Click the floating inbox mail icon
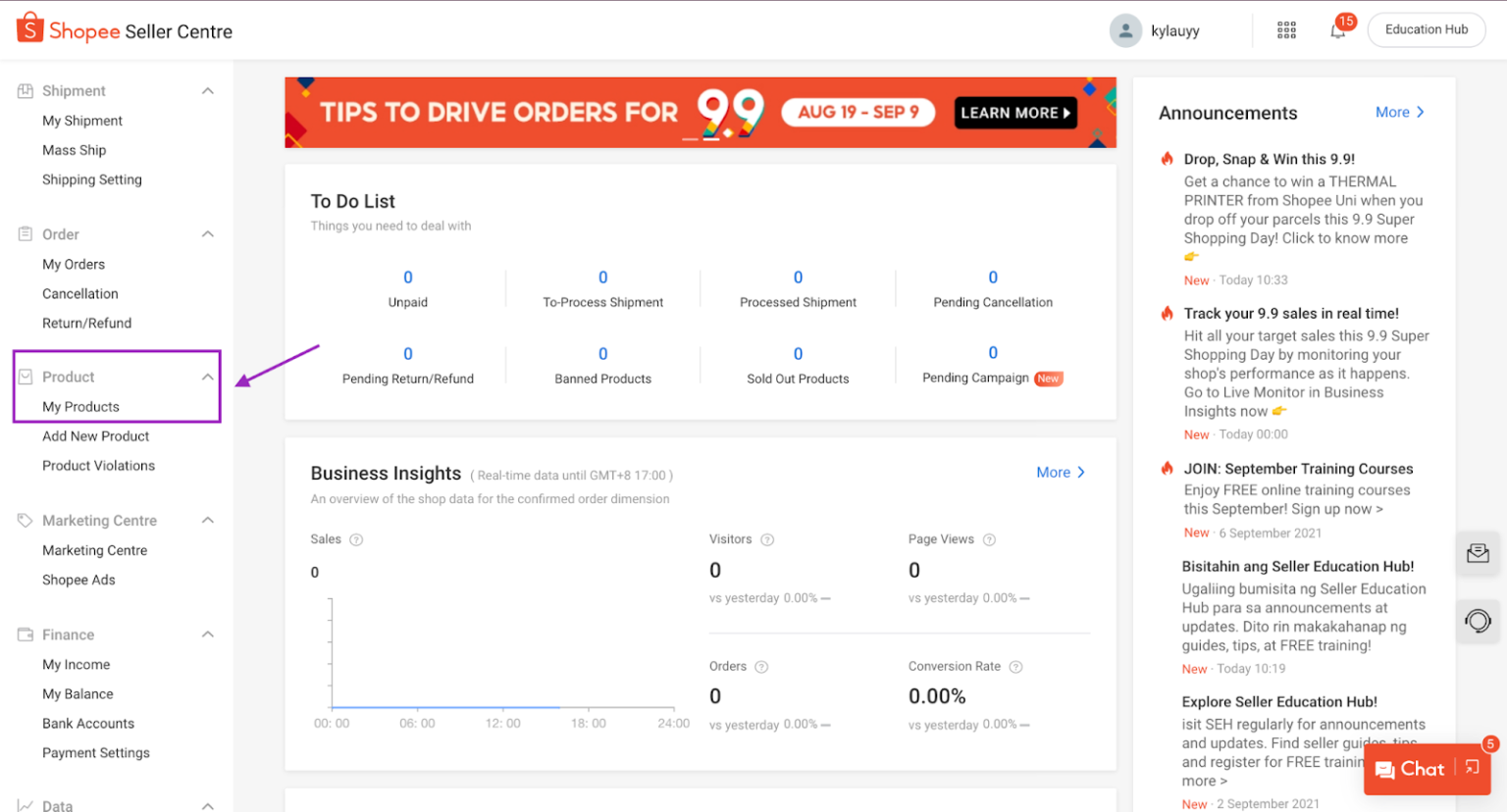The height and width of the screenshot is (812, 1507). 1478,553
